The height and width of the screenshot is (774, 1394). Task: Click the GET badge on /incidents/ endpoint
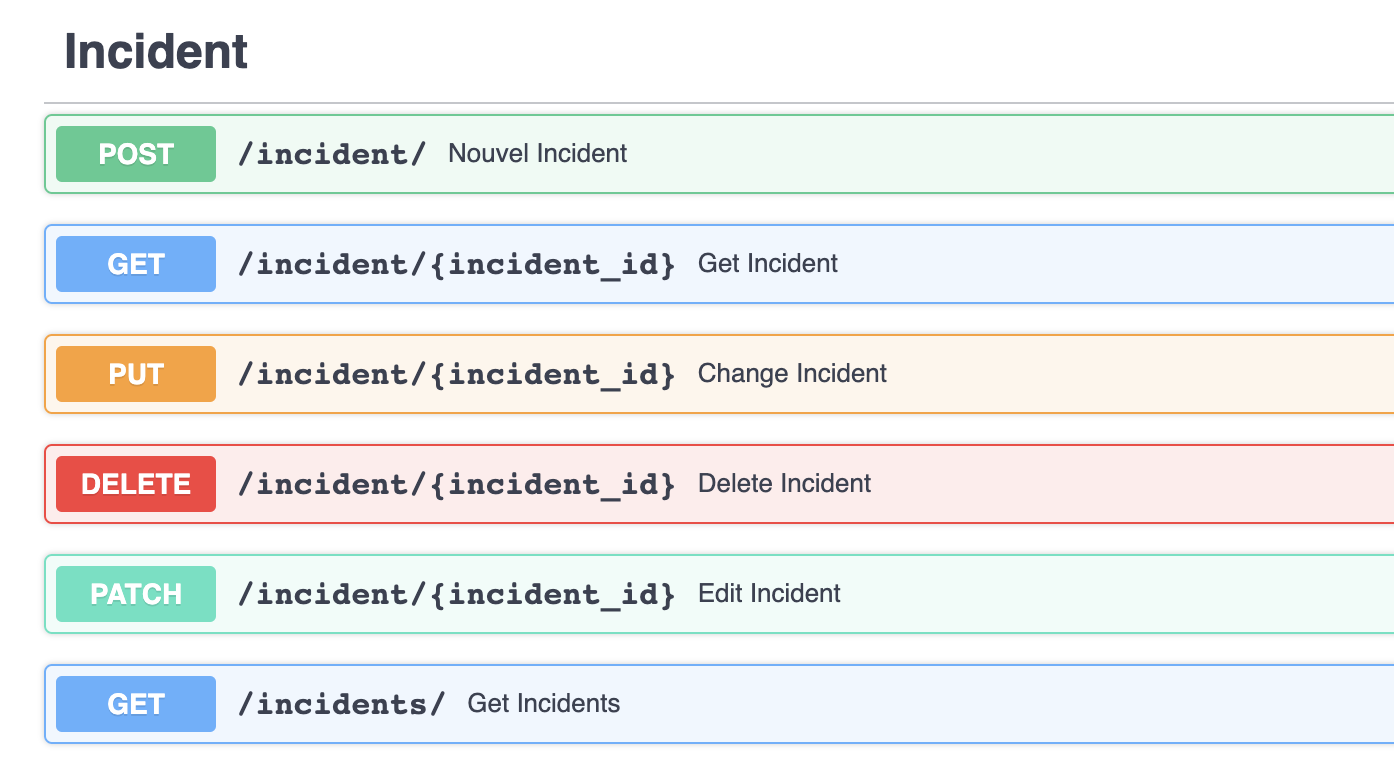click(x=135, y=703)
